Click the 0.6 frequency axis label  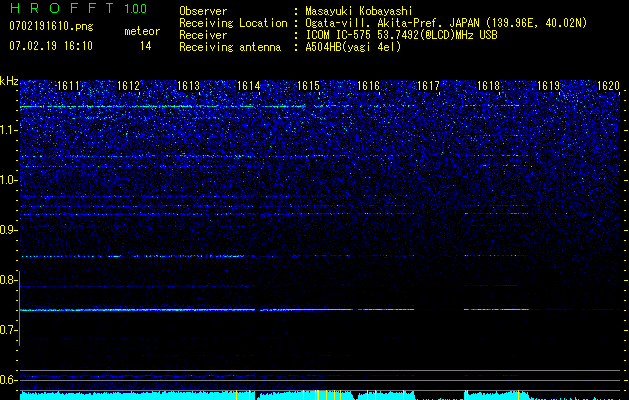9,380
